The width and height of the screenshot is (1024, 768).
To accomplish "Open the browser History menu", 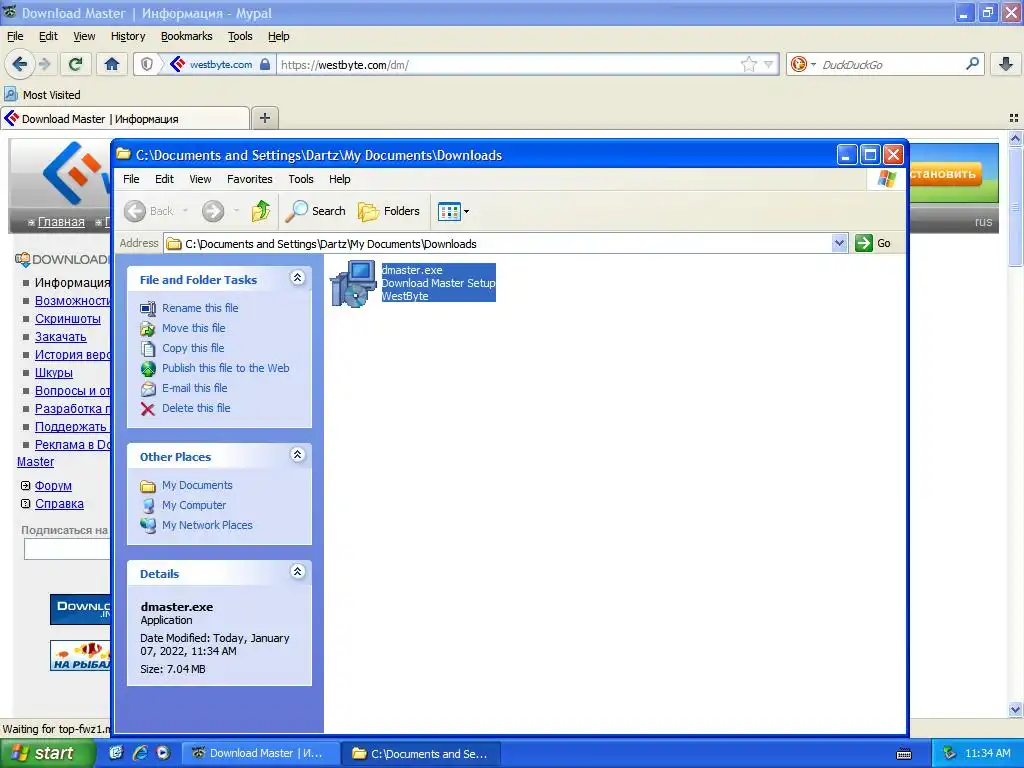I will [128, 36].
